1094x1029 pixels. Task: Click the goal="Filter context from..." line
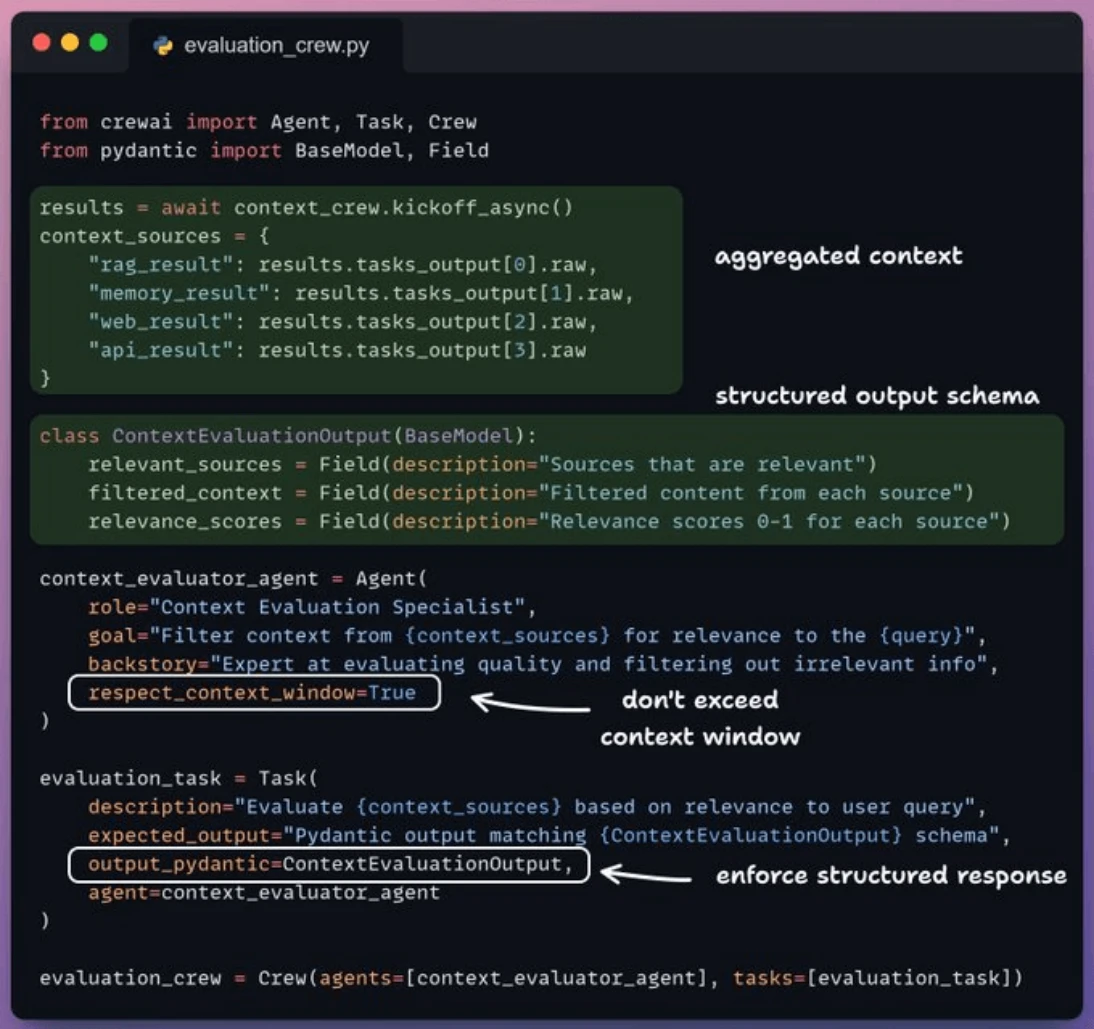537,636
